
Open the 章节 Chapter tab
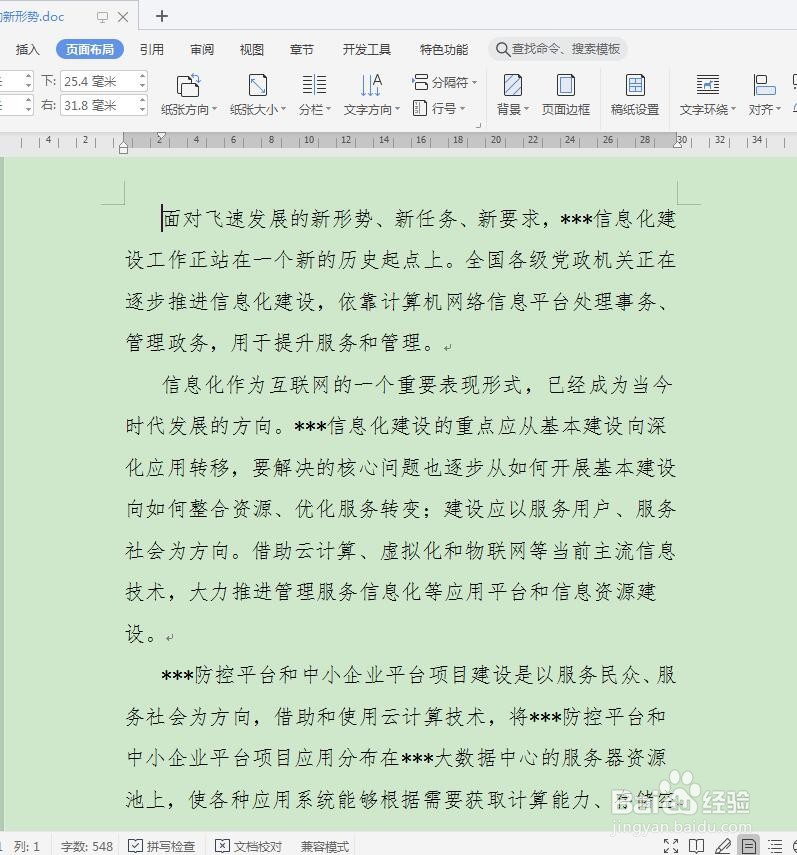[301, 50]
